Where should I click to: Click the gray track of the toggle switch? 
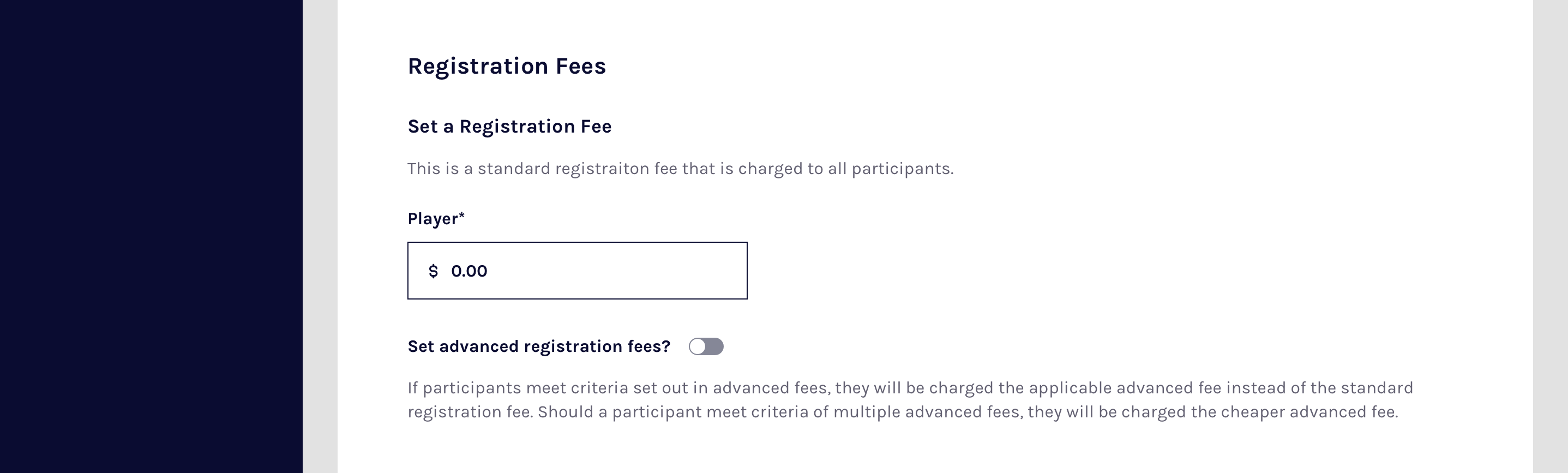tap(714, 346)
